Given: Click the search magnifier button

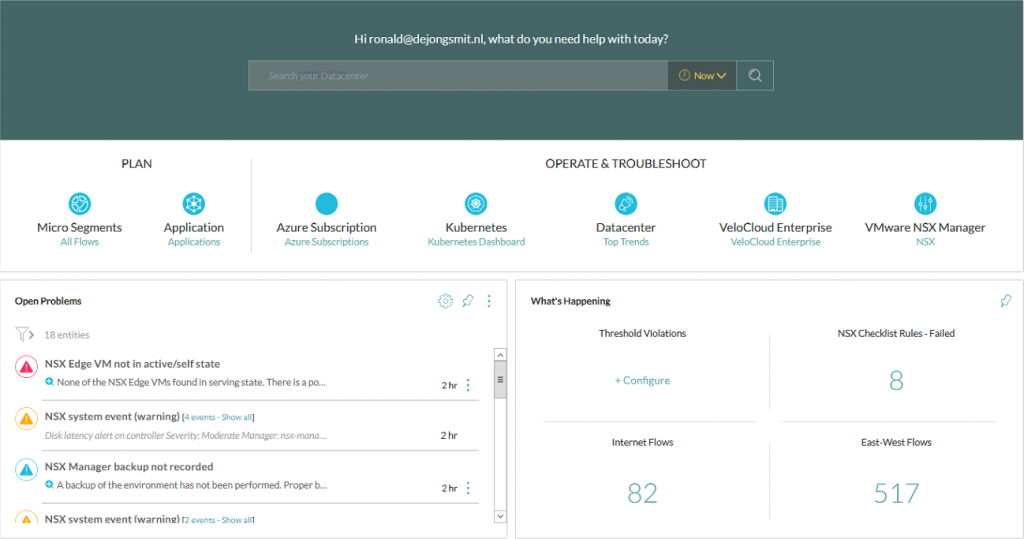Looking at the screenshot, I should pyautogui.click(x=755, y=75).
